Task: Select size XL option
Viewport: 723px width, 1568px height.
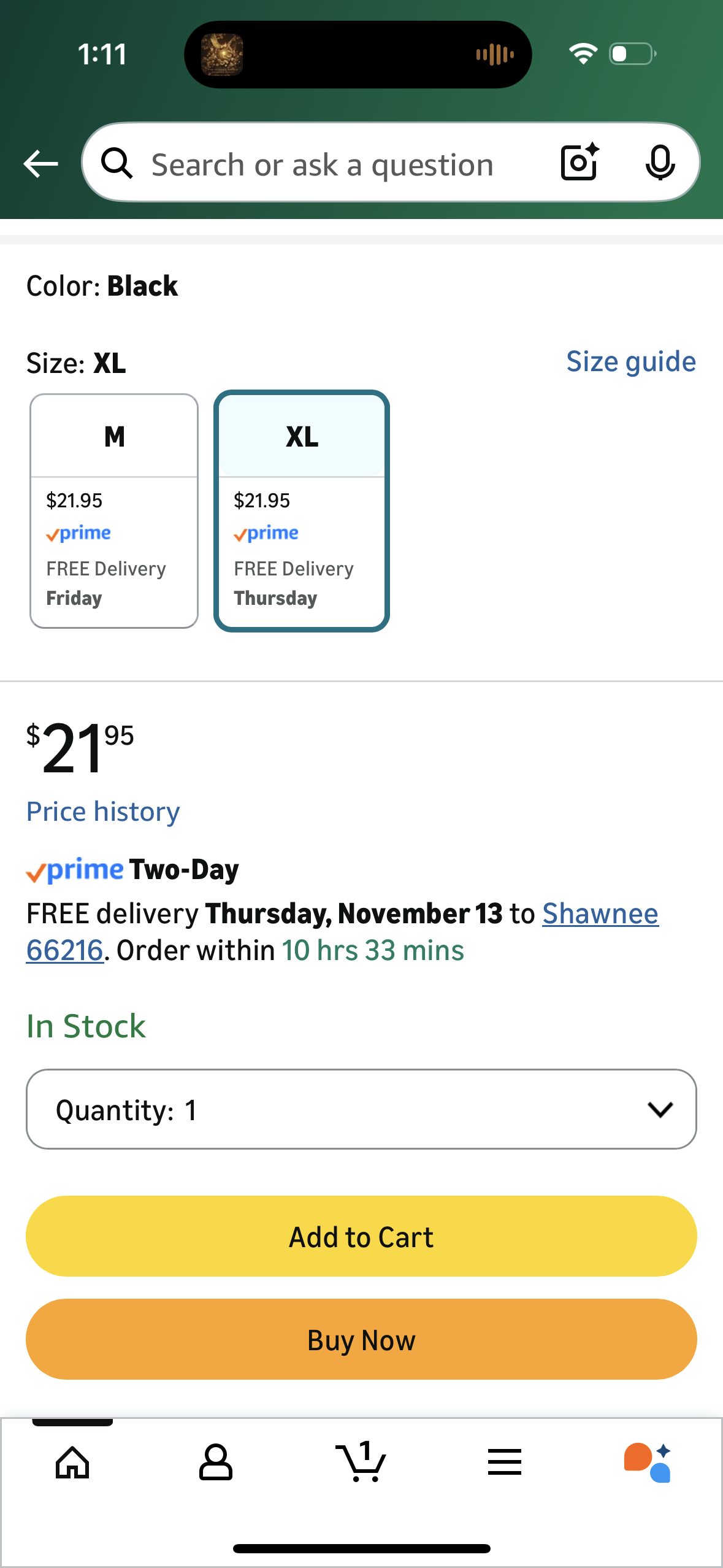Action: coord(302,510)
